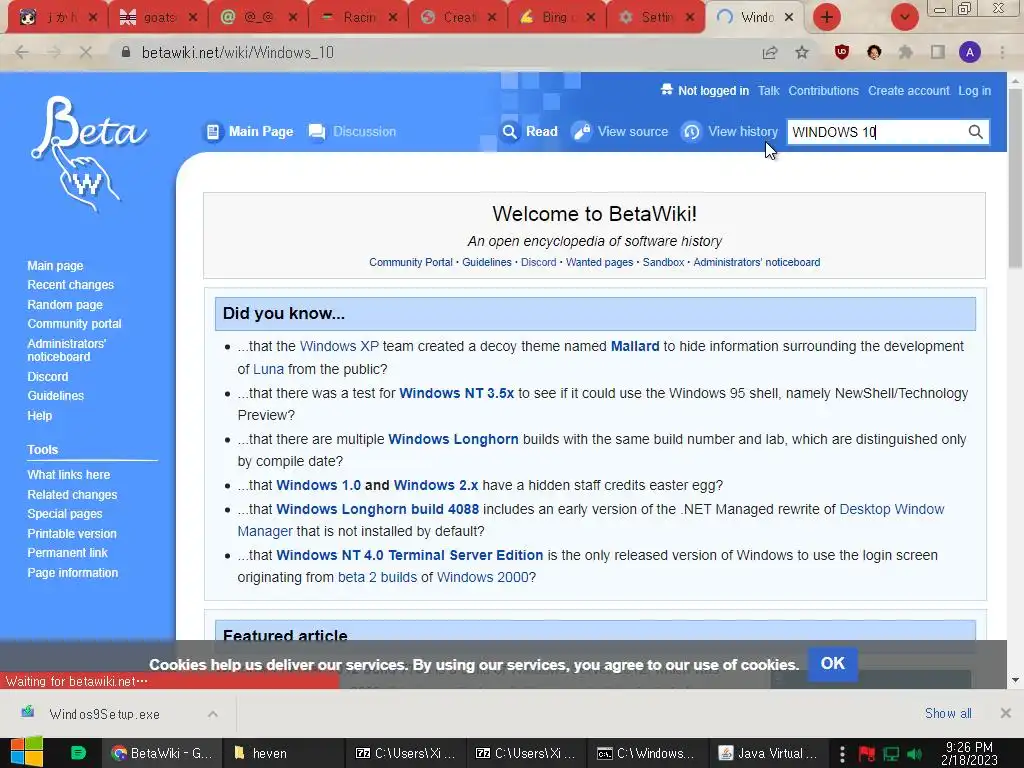1024x768 pixels.
Task: Close the Racin tab
Action: coord(392,18)
